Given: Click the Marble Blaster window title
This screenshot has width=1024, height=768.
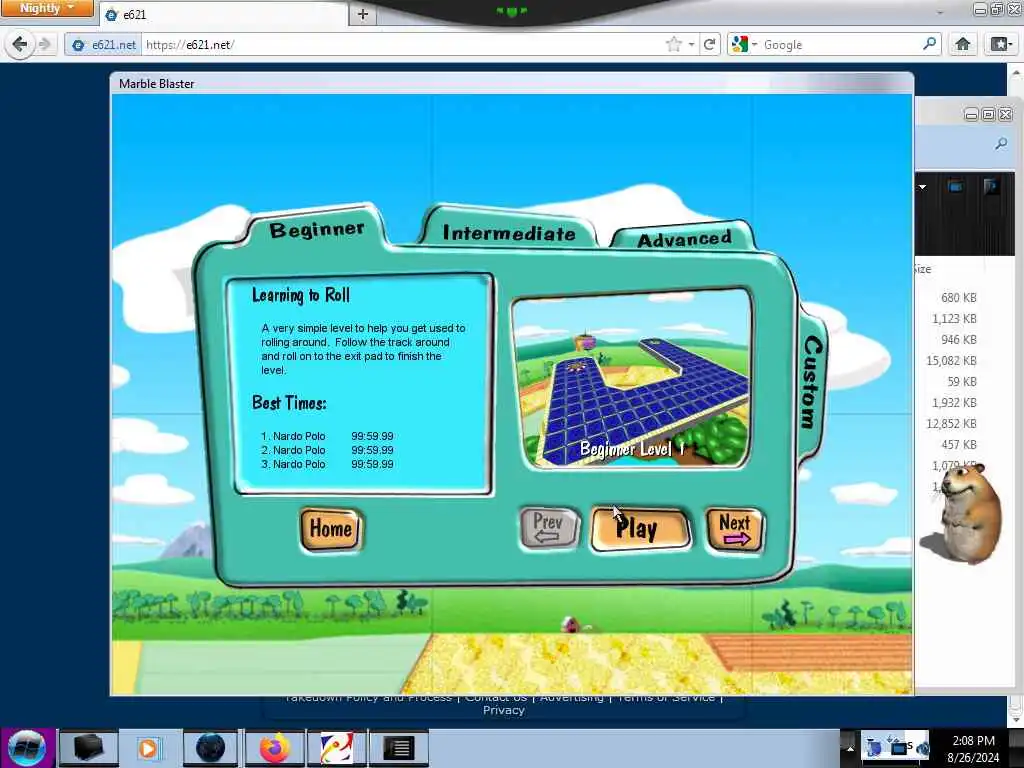Looking at the screenshot, I should coord(157,84).
